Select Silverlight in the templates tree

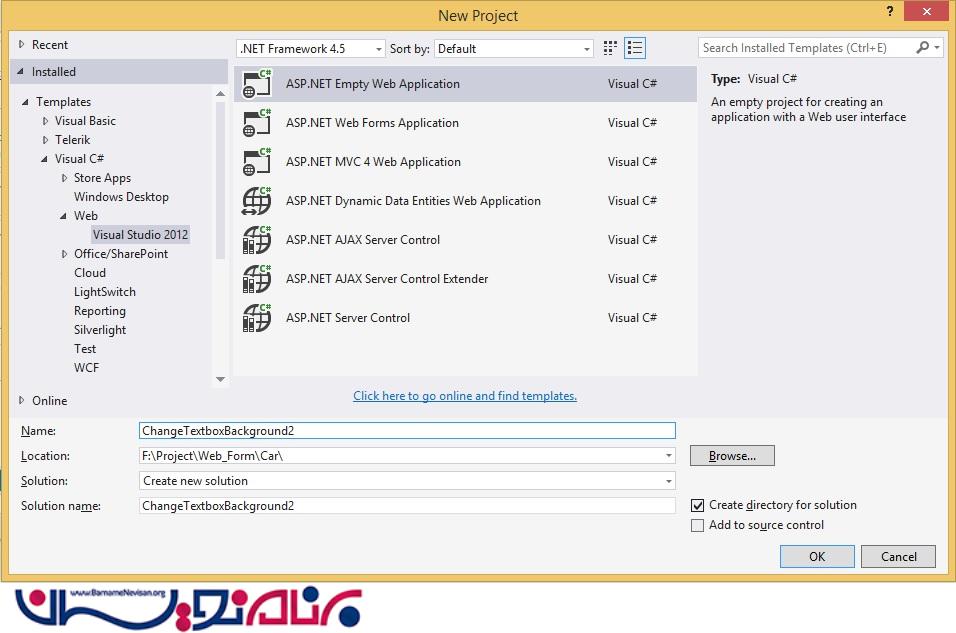[x=100, y=330]
